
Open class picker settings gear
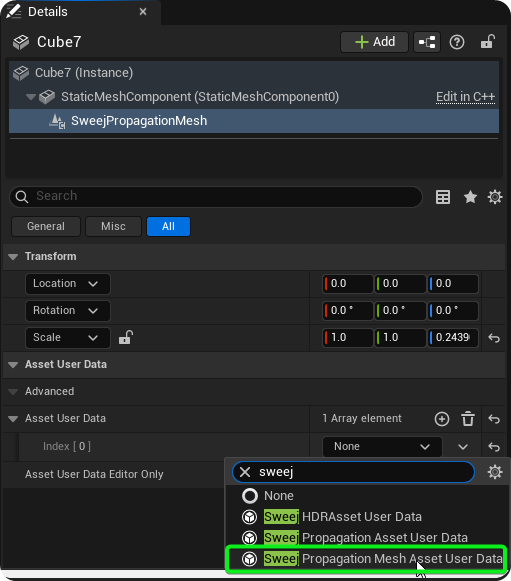coord(495,472)
